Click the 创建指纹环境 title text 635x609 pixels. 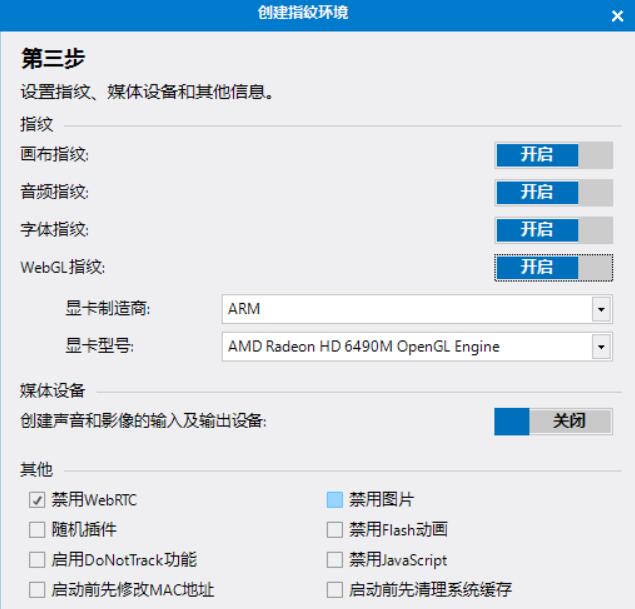pyautogui.click(x=303, y=13)
